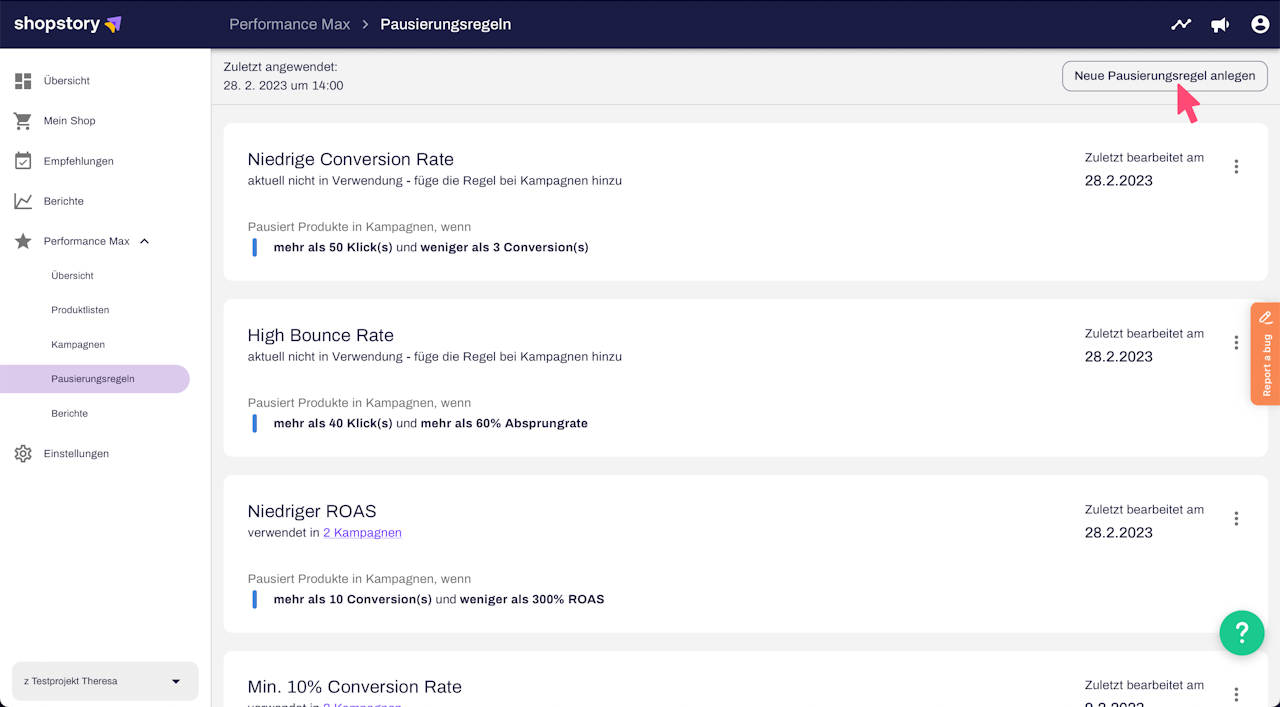Open three-dot menu for High Bounce Rate

click(x=1236, y=343)
